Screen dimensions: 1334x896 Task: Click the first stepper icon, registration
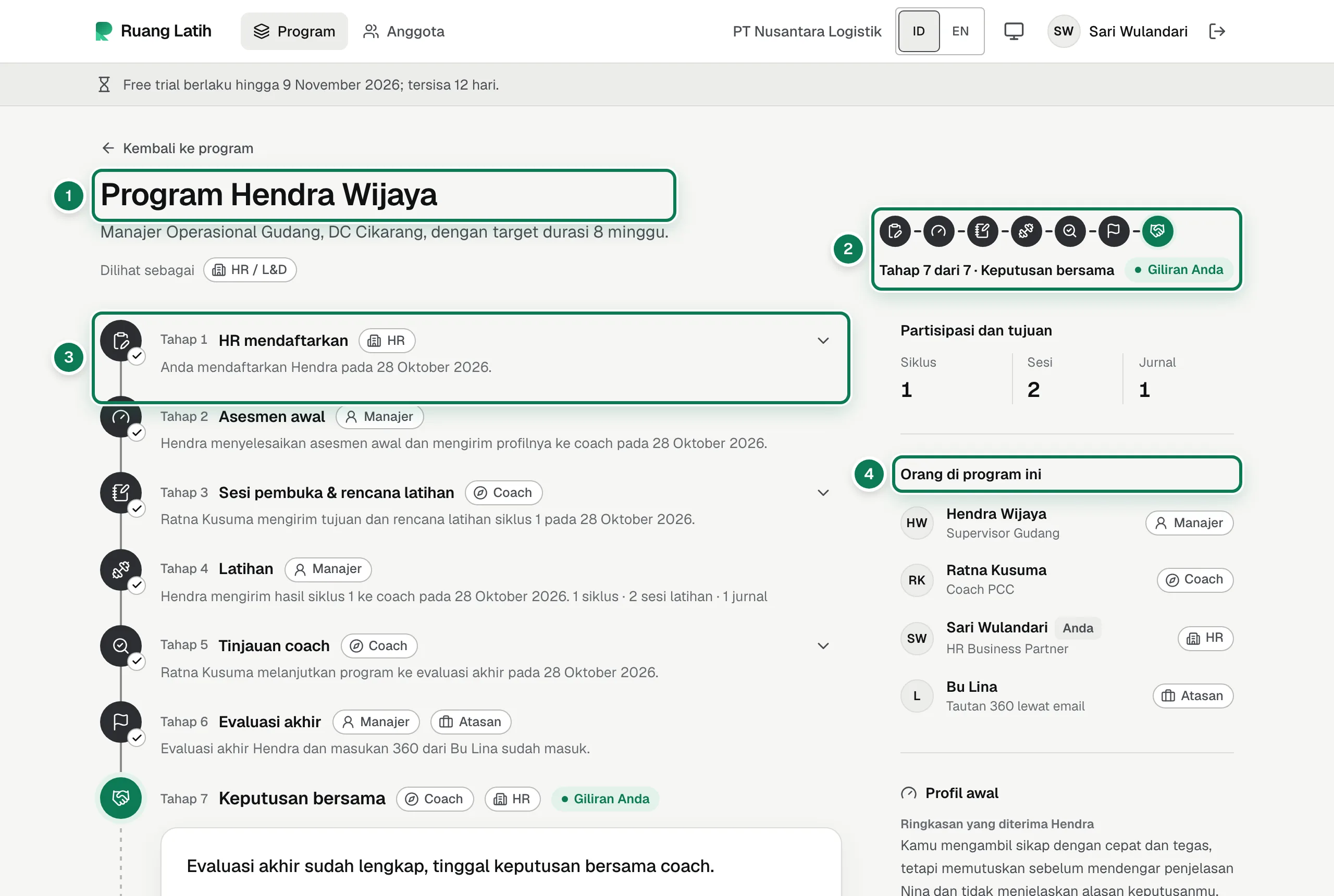click(x=895, y=231)
